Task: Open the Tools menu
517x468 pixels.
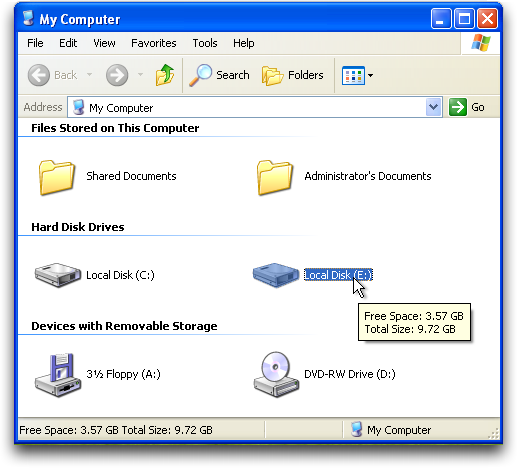Action: click(205, 43)
